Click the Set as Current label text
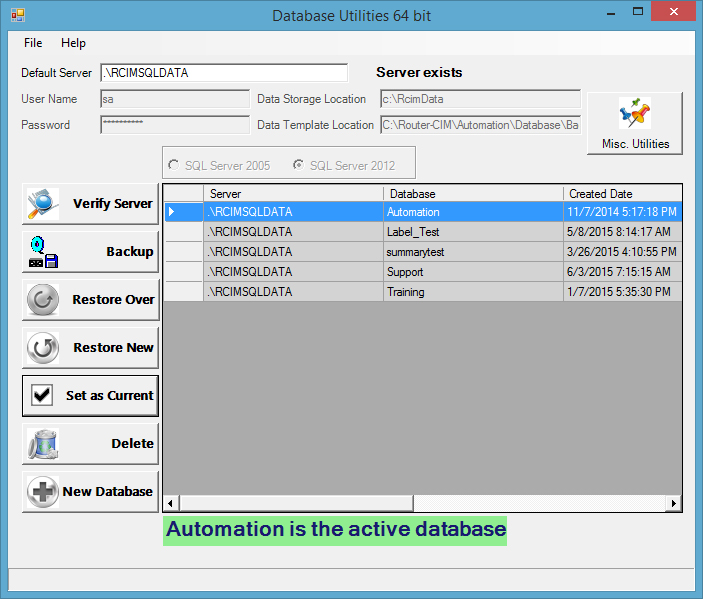The width and height of the screenshot is (703, 599). click(109, 395)
